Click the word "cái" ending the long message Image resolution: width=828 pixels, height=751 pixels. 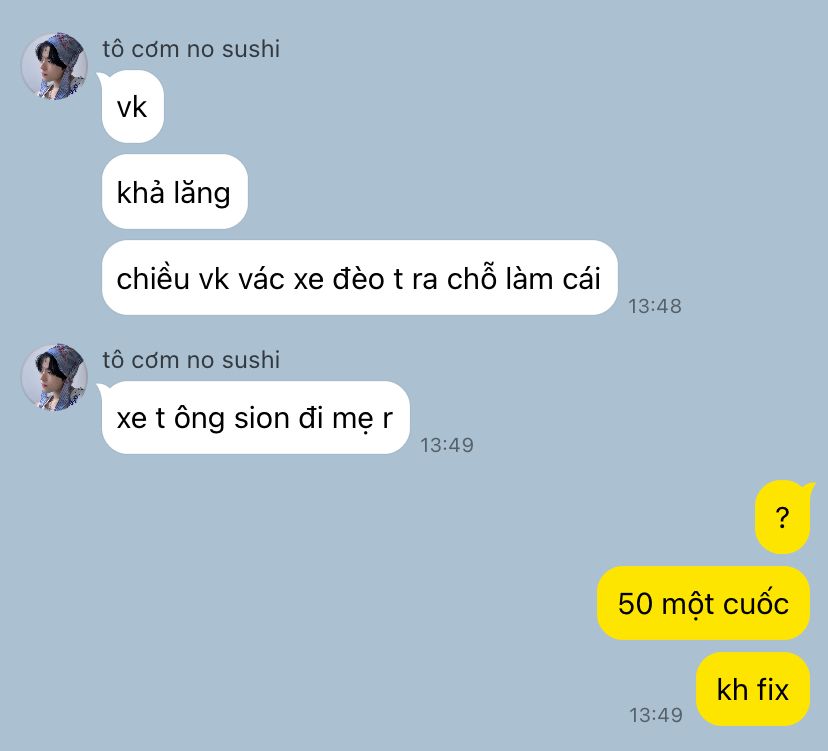[581, 279]
